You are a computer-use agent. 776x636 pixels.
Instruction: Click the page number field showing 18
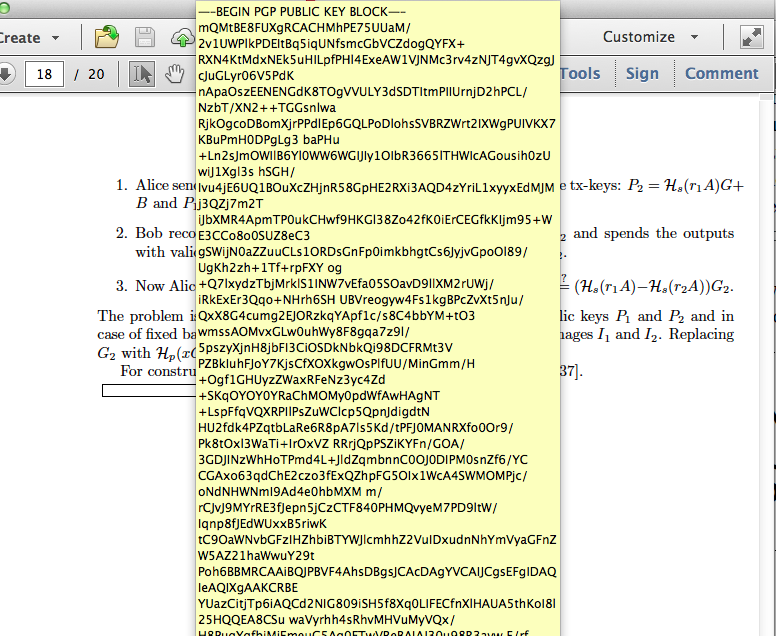[x=44, y=74]
